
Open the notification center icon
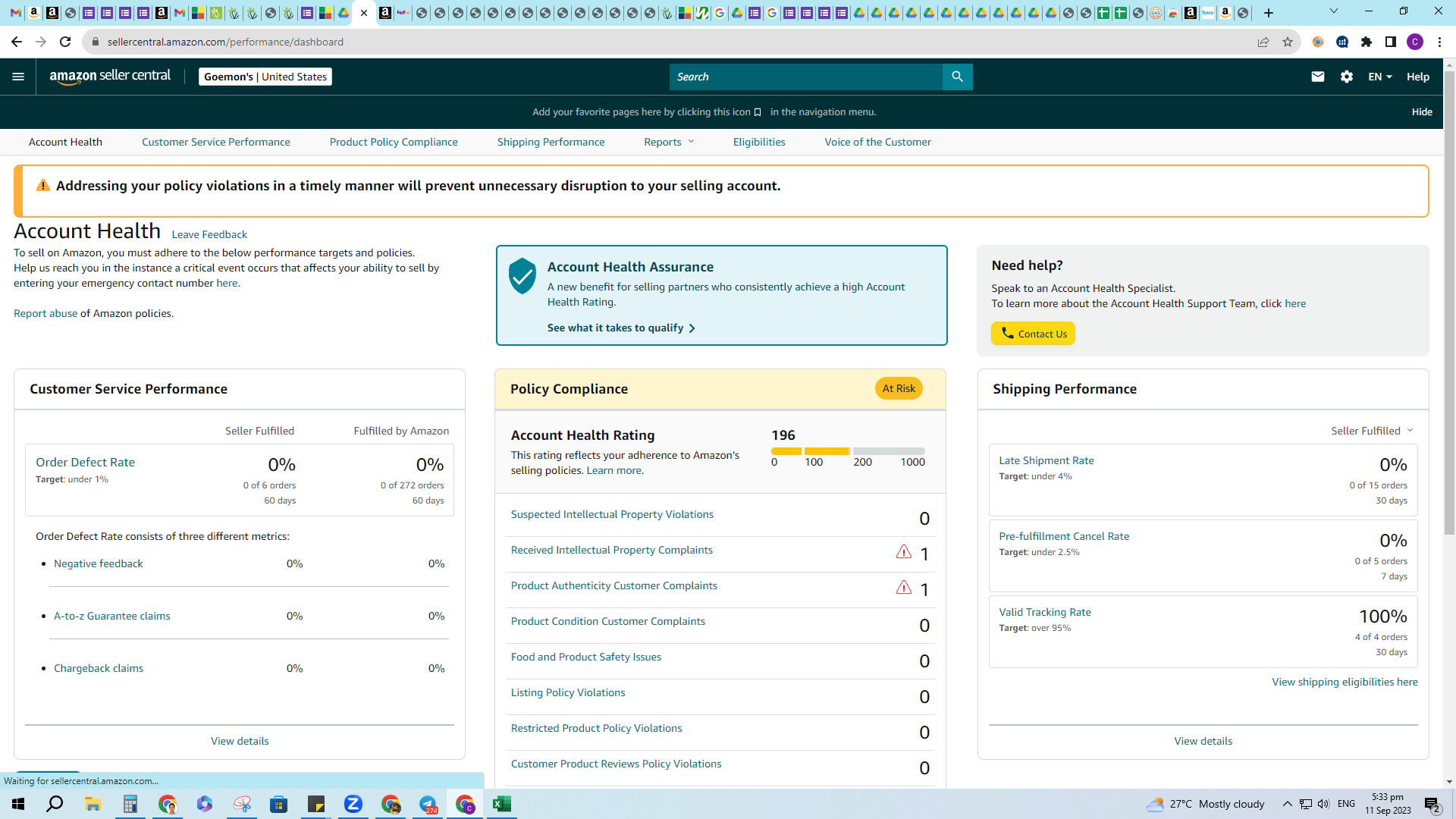coord(1432,804)
